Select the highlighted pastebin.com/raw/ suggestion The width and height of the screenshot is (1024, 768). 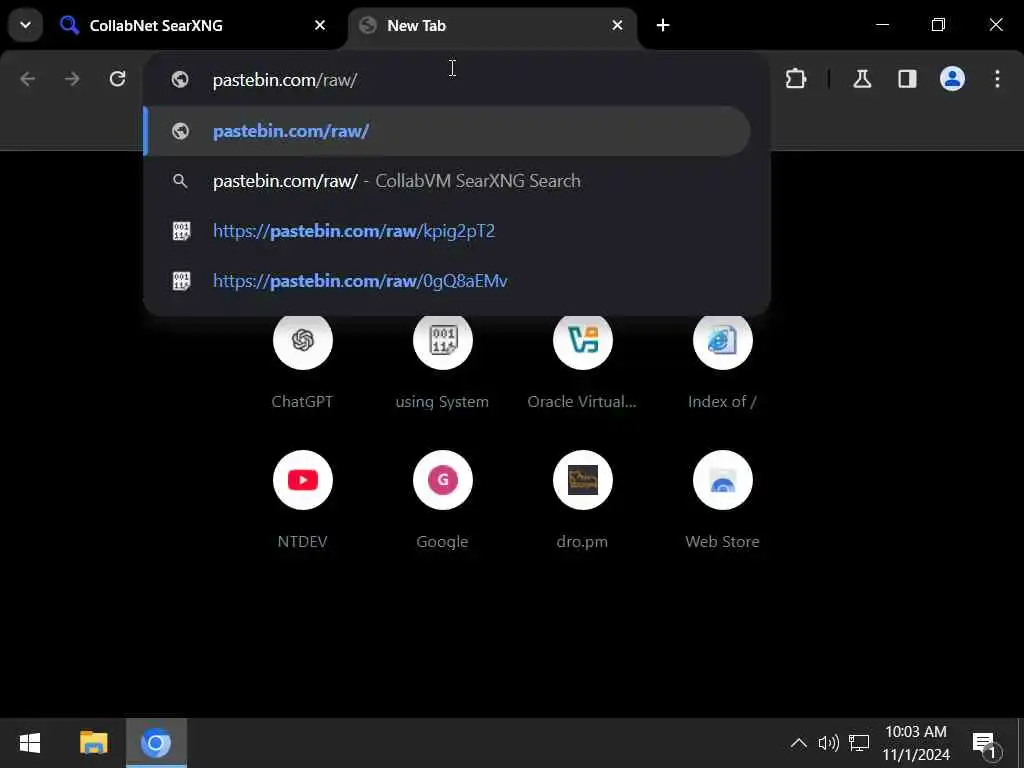[x=447, y=131]
